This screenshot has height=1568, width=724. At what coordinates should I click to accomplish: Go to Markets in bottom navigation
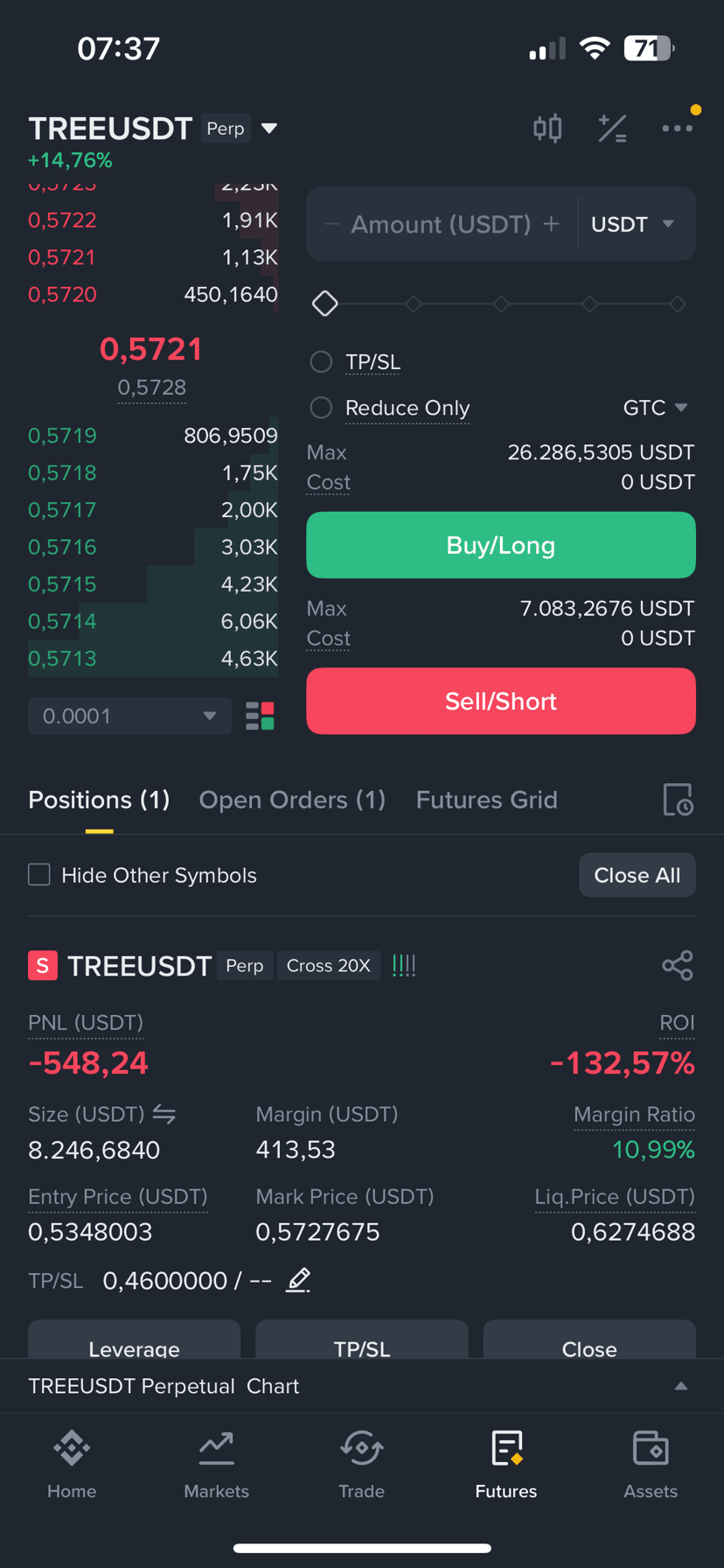tap(217, 1465)
